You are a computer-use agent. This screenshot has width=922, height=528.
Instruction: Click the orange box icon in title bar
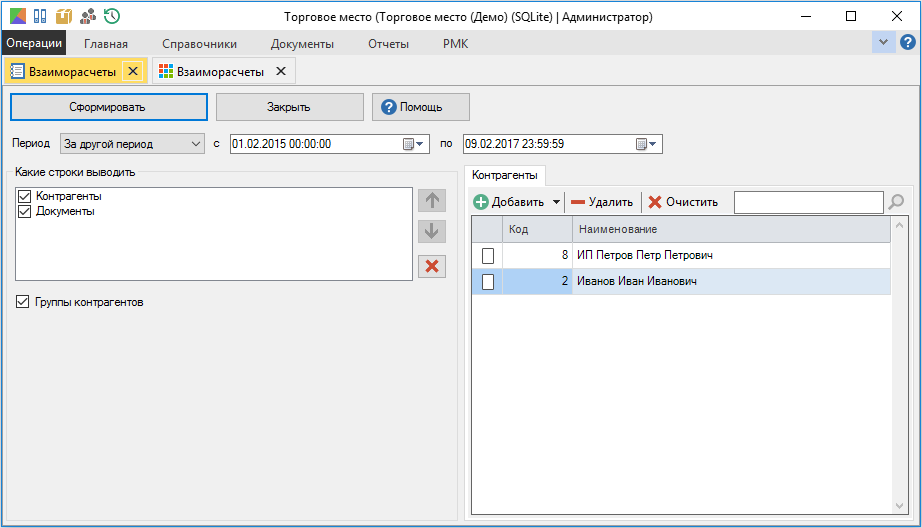64,16
